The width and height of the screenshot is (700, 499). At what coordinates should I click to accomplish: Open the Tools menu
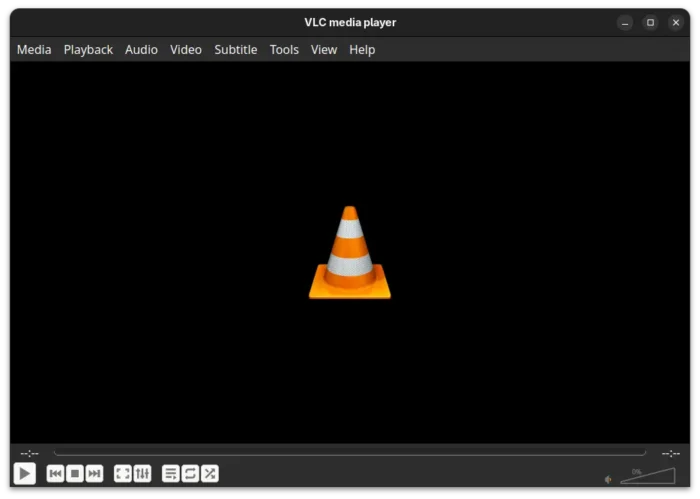pos(284,49)
